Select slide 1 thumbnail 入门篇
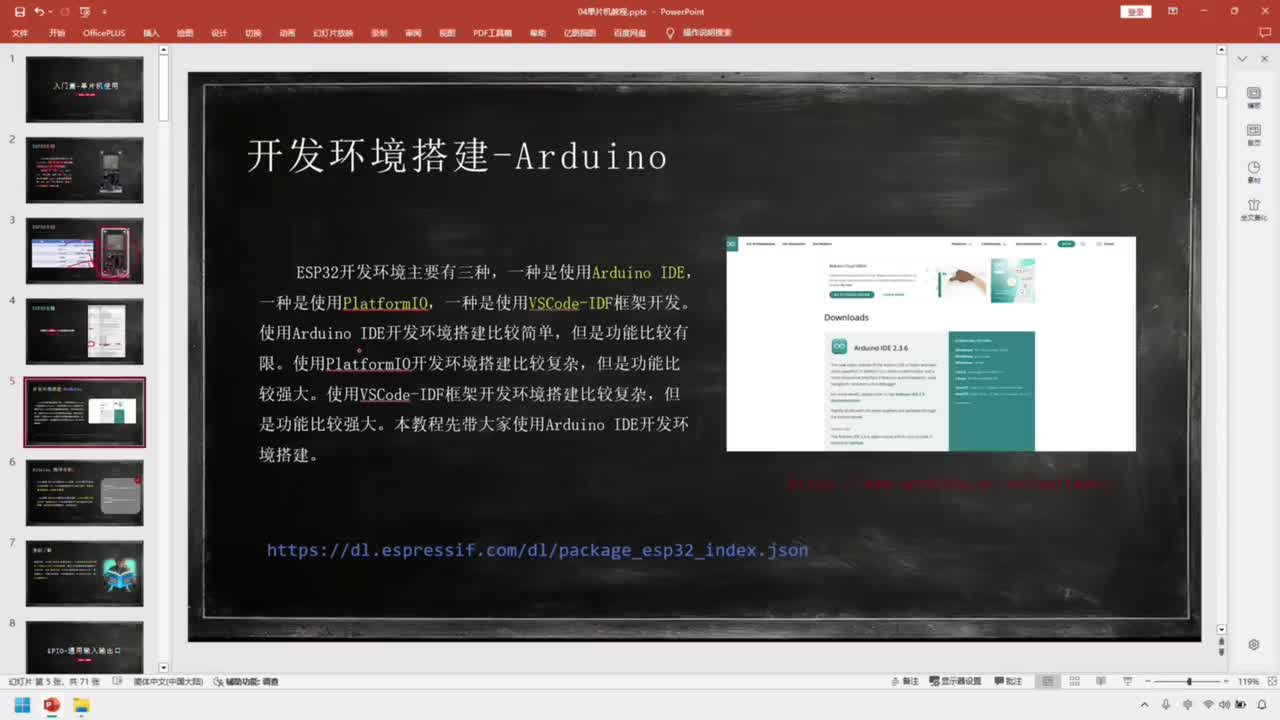This screenshot has height=720, width=1280. pyautogui.click(x=85, y=89)
